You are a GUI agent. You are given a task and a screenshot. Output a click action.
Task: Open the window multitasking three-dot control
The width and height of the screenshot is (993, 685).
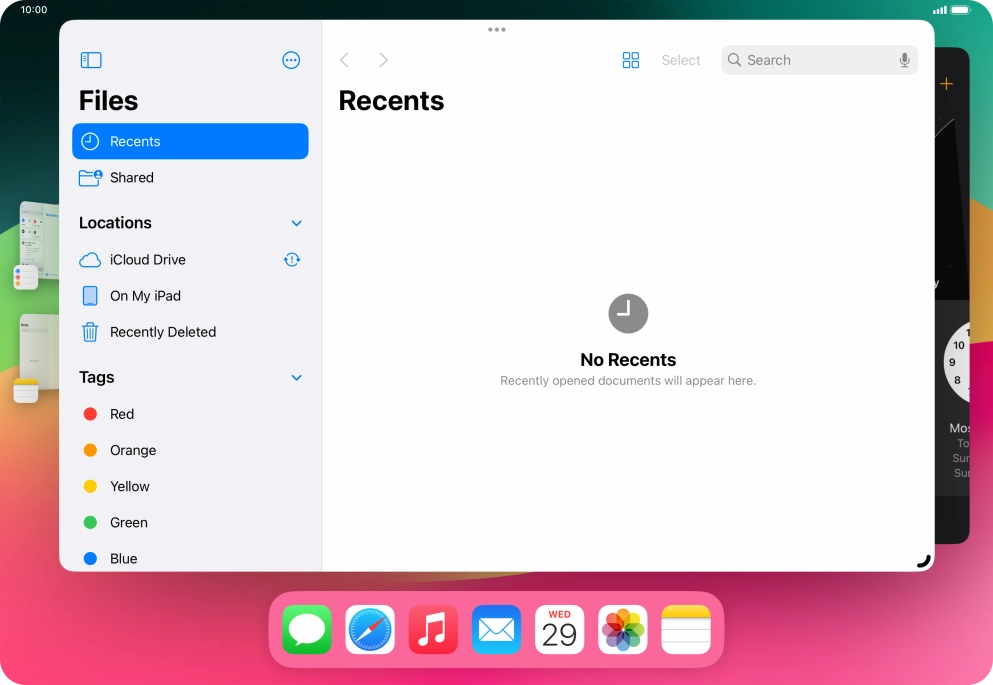[496, 30]
